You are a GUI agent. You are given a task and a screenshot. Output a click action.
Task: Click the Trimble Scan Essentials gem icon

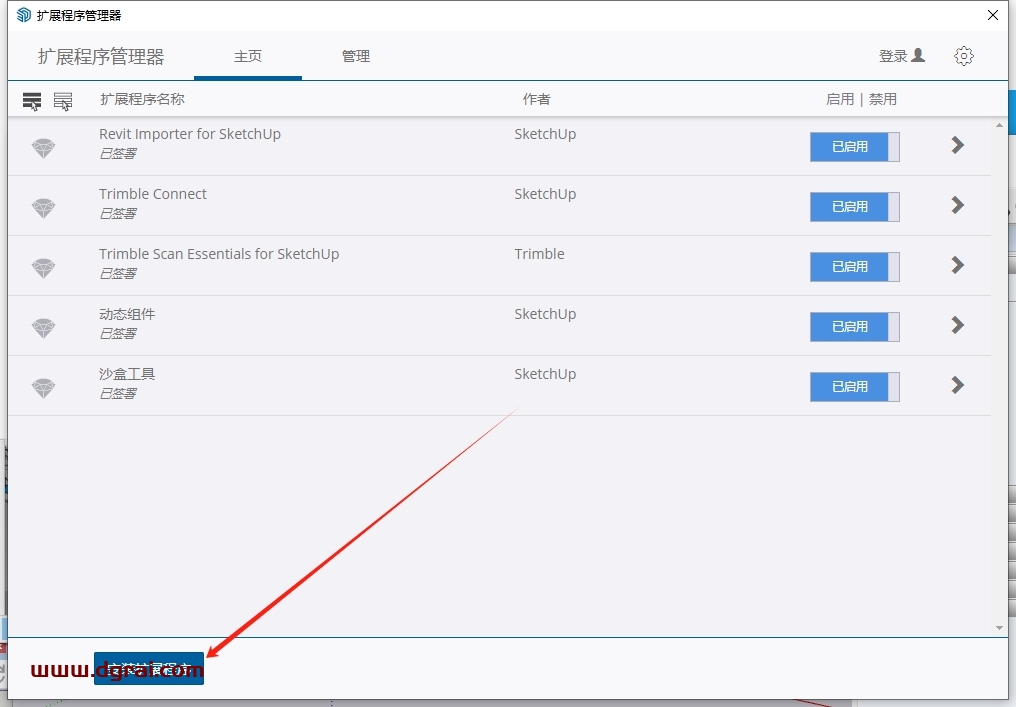pyautogui.click(x=43, y=268)
